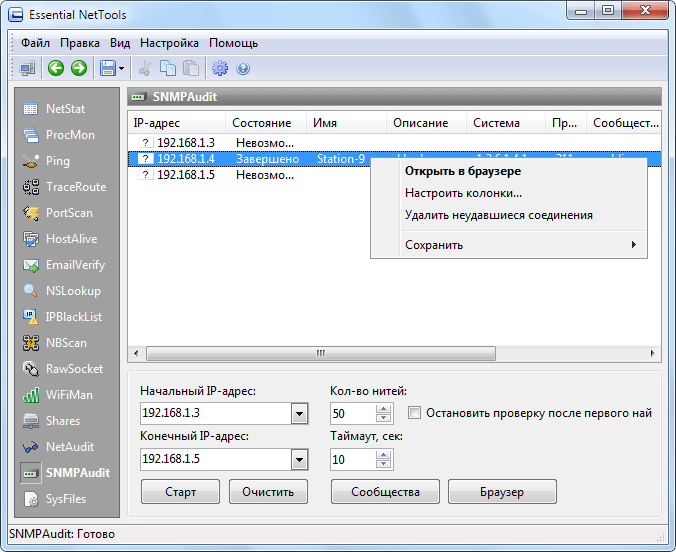
Task: Enable 'Остановить проверку после первого' checkbox
Action: [414, 413]
